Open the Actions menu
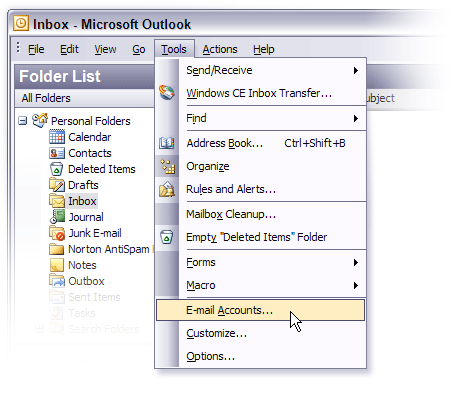Screen dimensions: 470x401 point(220,49)
